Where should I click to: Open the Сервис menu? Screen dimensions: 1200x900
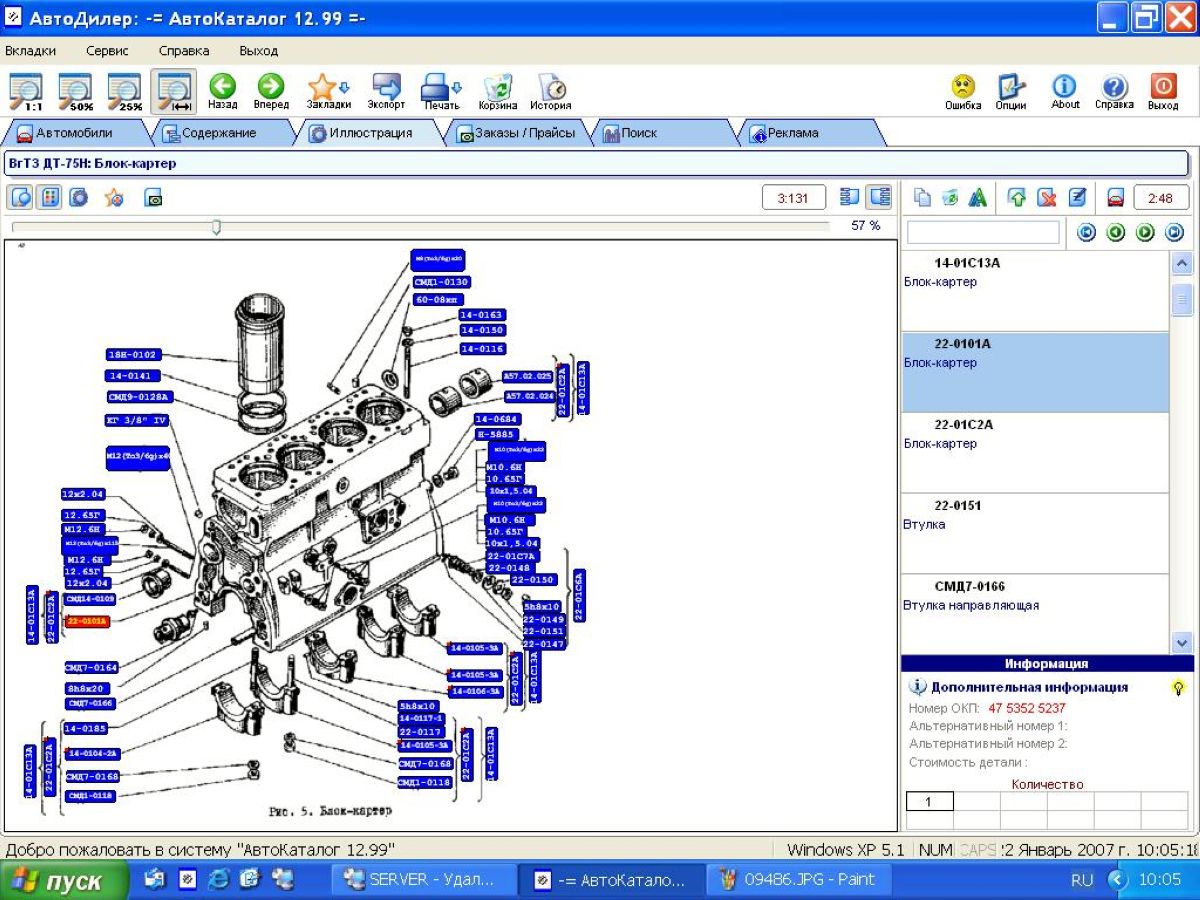tap(107, 51)
